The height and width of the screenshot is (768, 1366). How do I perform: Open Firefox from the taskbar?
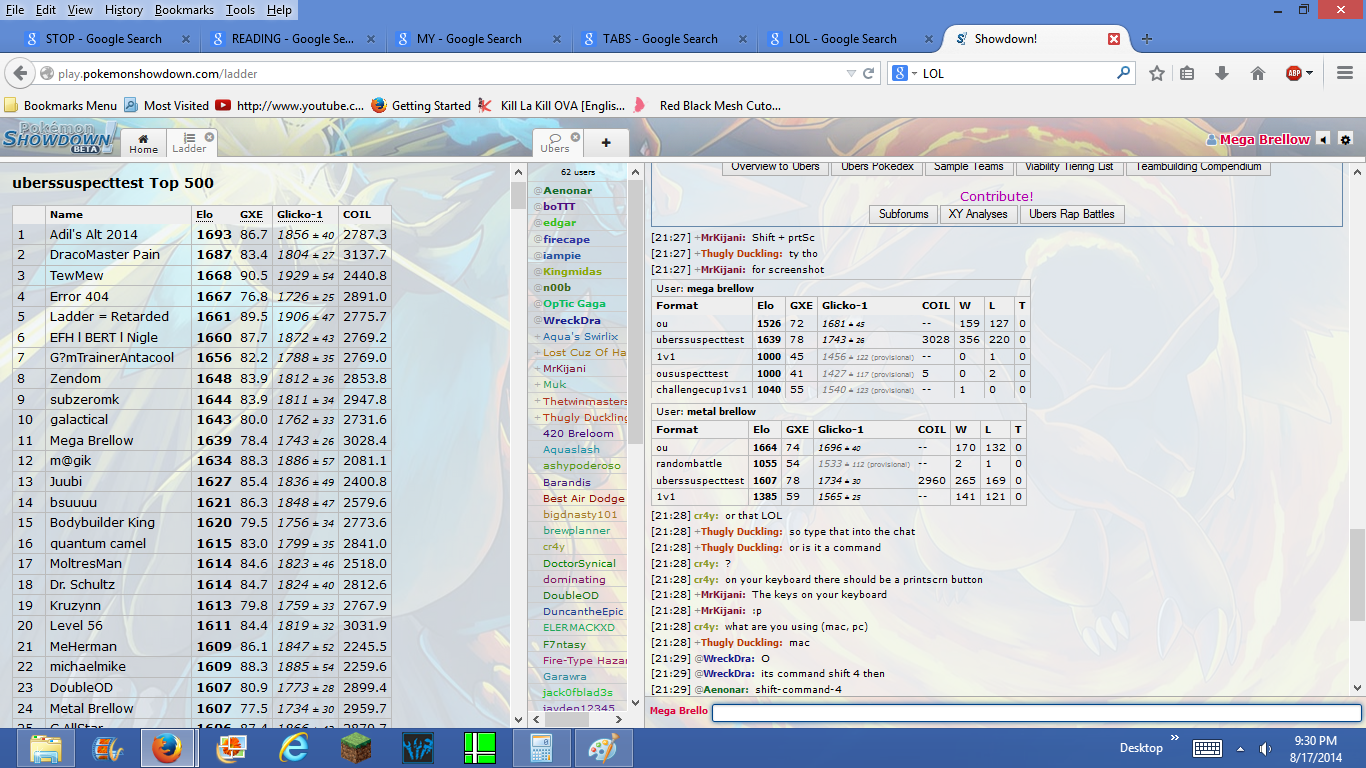point(168,748)
